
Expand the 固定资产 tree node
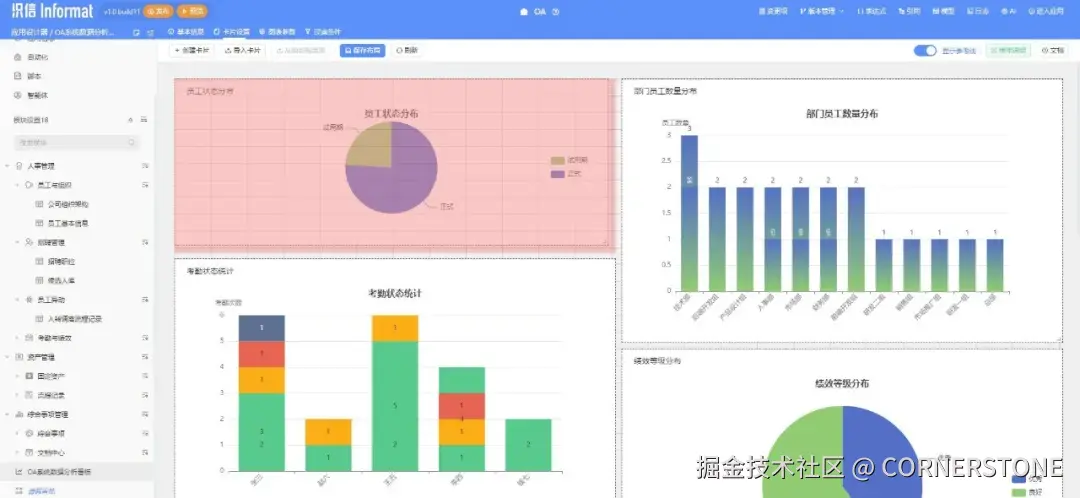[17, 376]
